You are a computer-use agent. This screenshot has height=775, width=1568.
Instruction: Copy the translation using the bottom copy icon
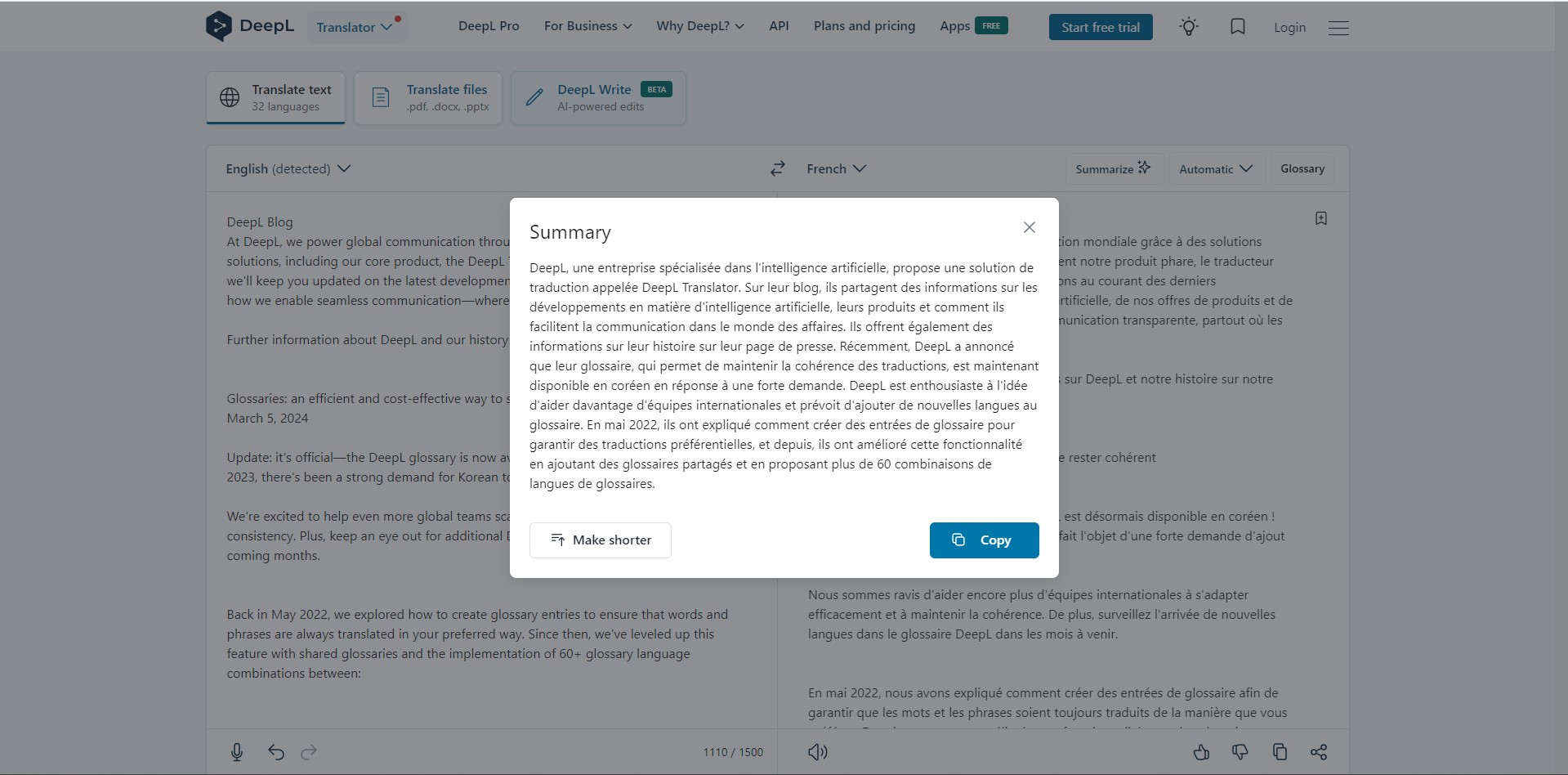(1280, 752)
